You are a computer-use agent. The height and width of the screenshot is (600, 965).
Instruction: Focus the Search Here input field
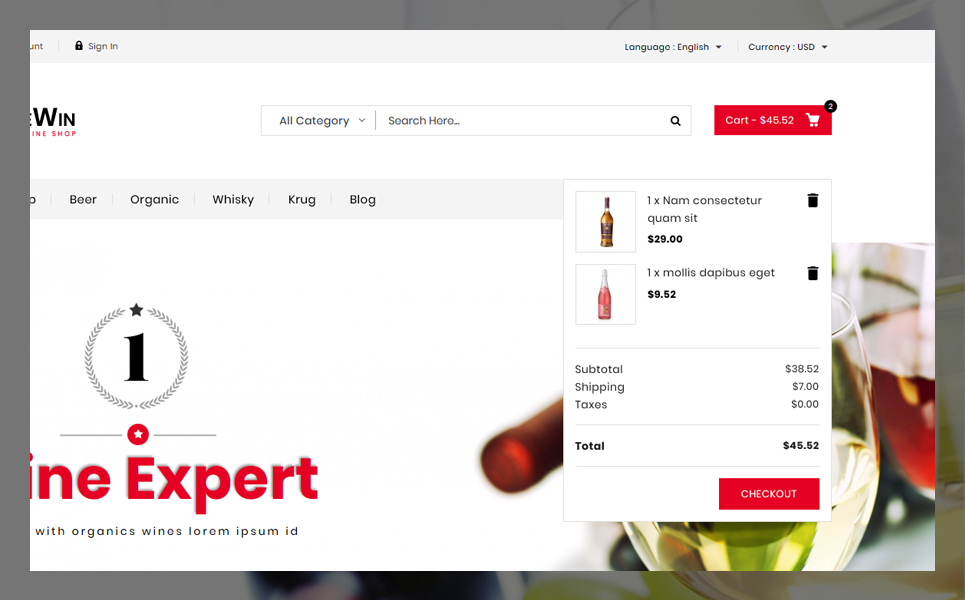coord(523,121)
